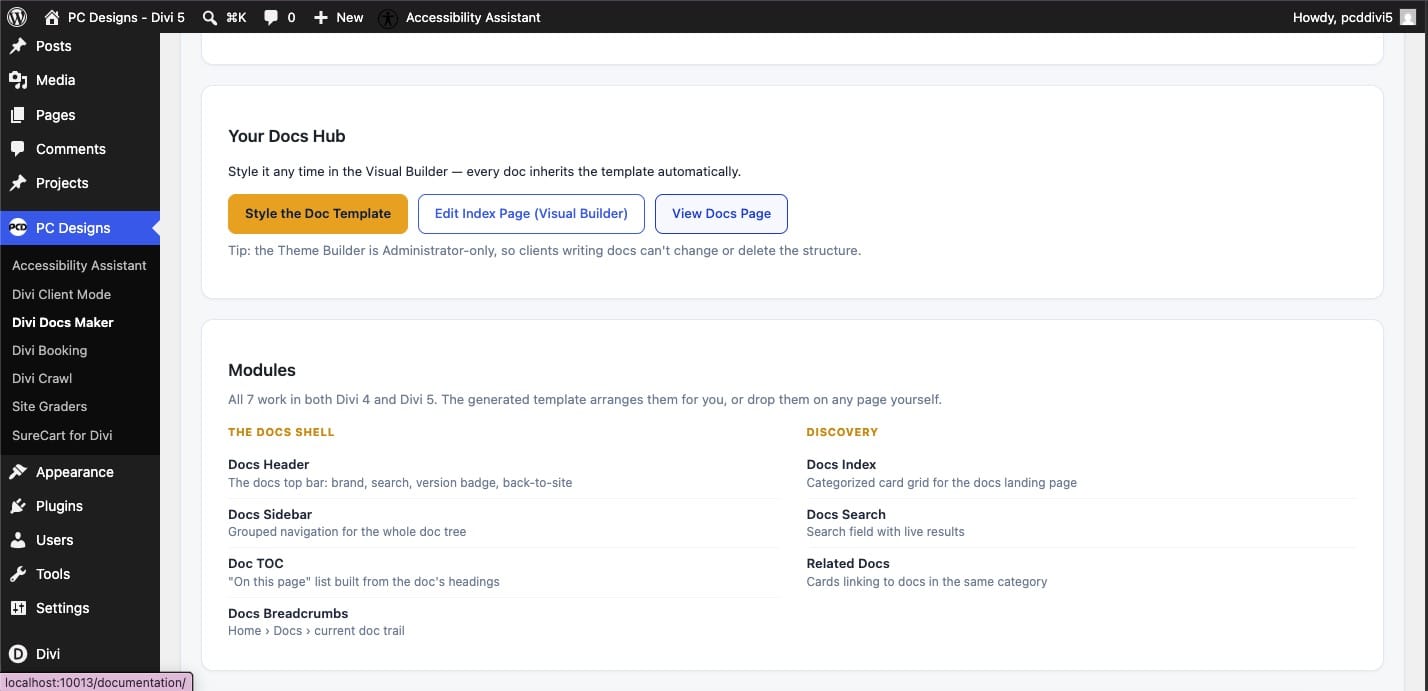This screenshot has height=691, width=1428.
Task: Click THE DOCS SHELL heading
Action: pos(281,432)
